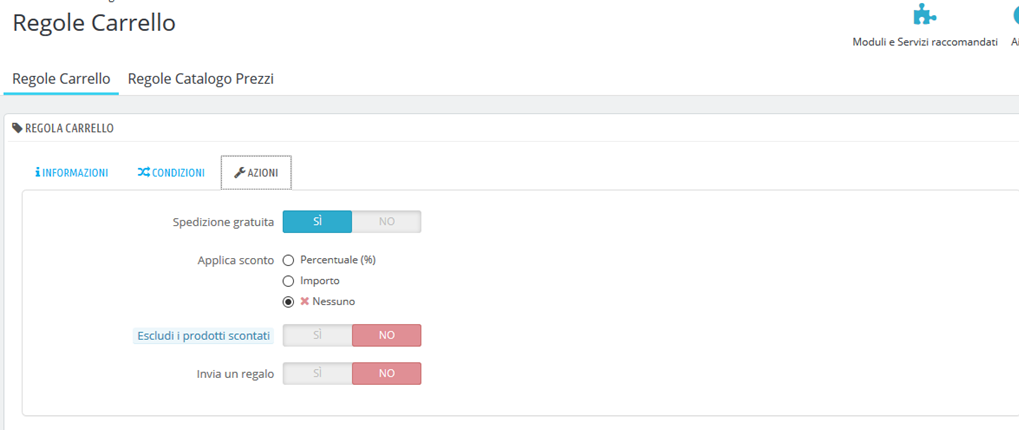Image resolution: width=1019 pixels, height=430 pixels.
Task: Set Escludi i prodotti scontati to SÌ
Action: (x=317, y=335)
